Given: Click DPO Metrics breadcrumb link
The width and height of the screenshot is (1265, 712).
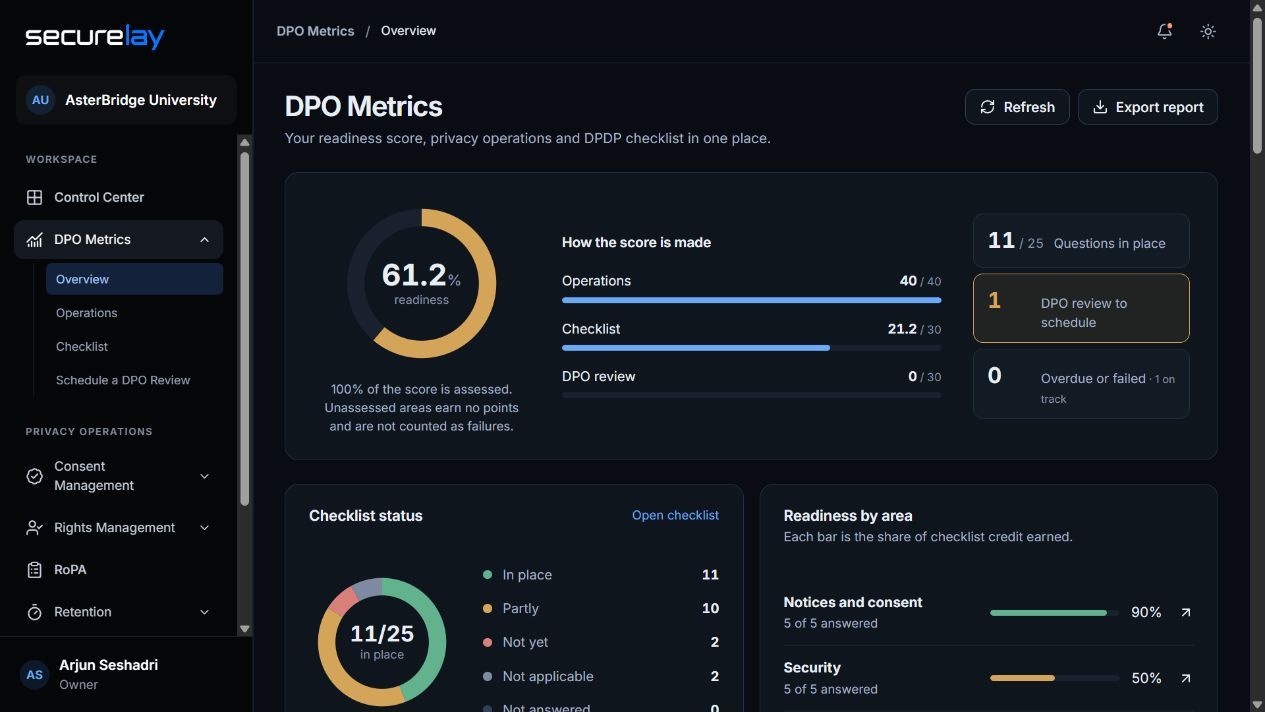Looking at the screenshot, I should pos(315,31).
